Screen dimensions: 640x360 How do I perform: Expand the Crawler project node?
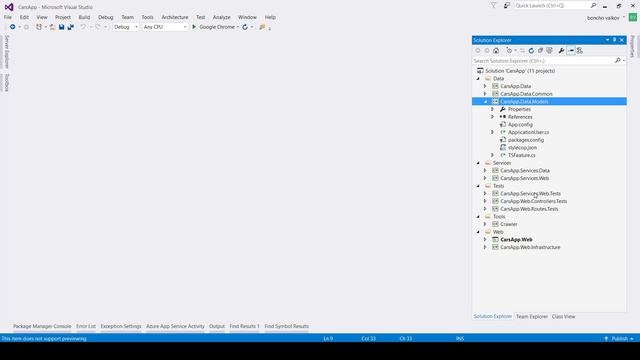485,224
